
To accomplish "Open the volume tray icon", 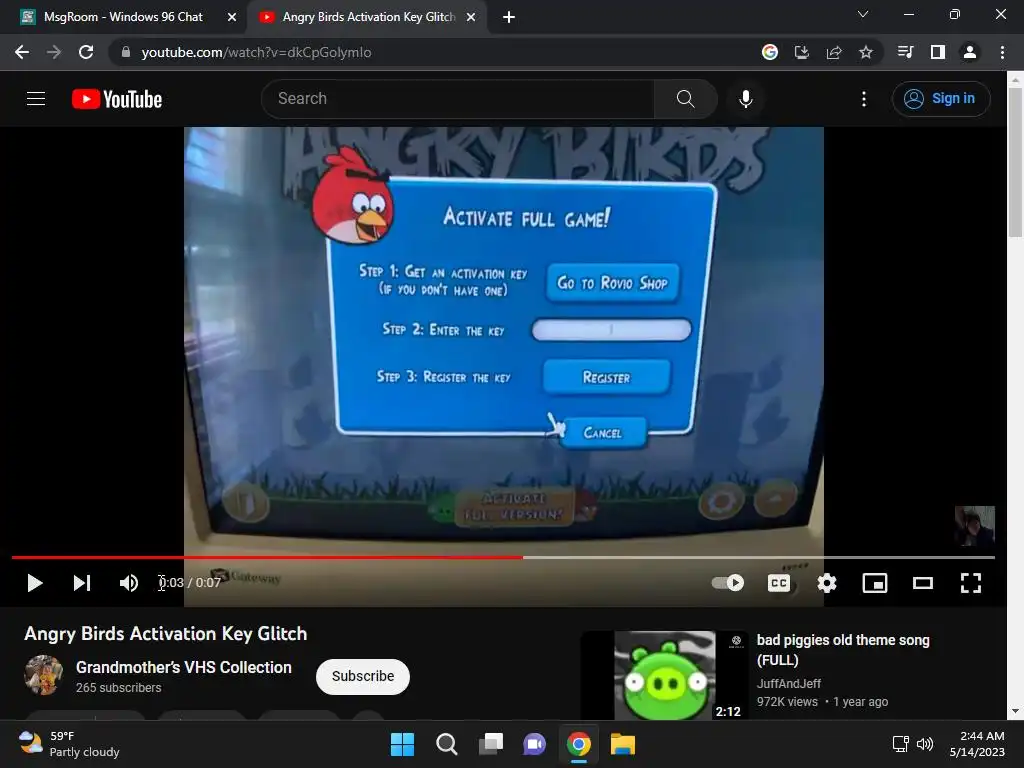I will tap(925, 744).
